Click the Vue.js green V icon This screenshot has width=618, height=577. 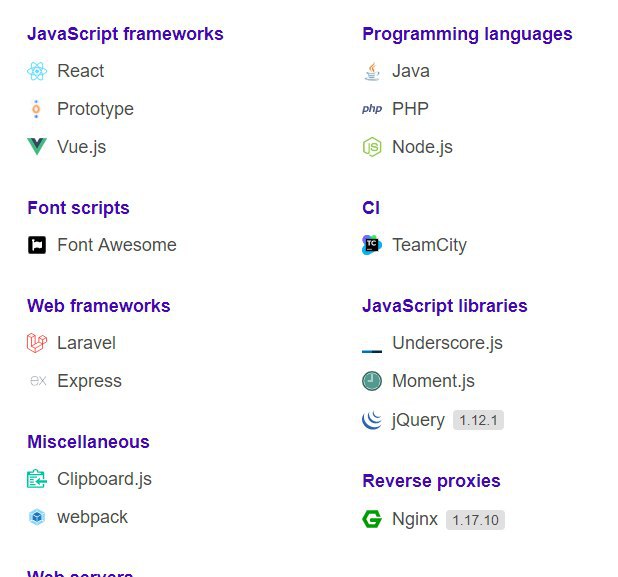click(37, 147)
